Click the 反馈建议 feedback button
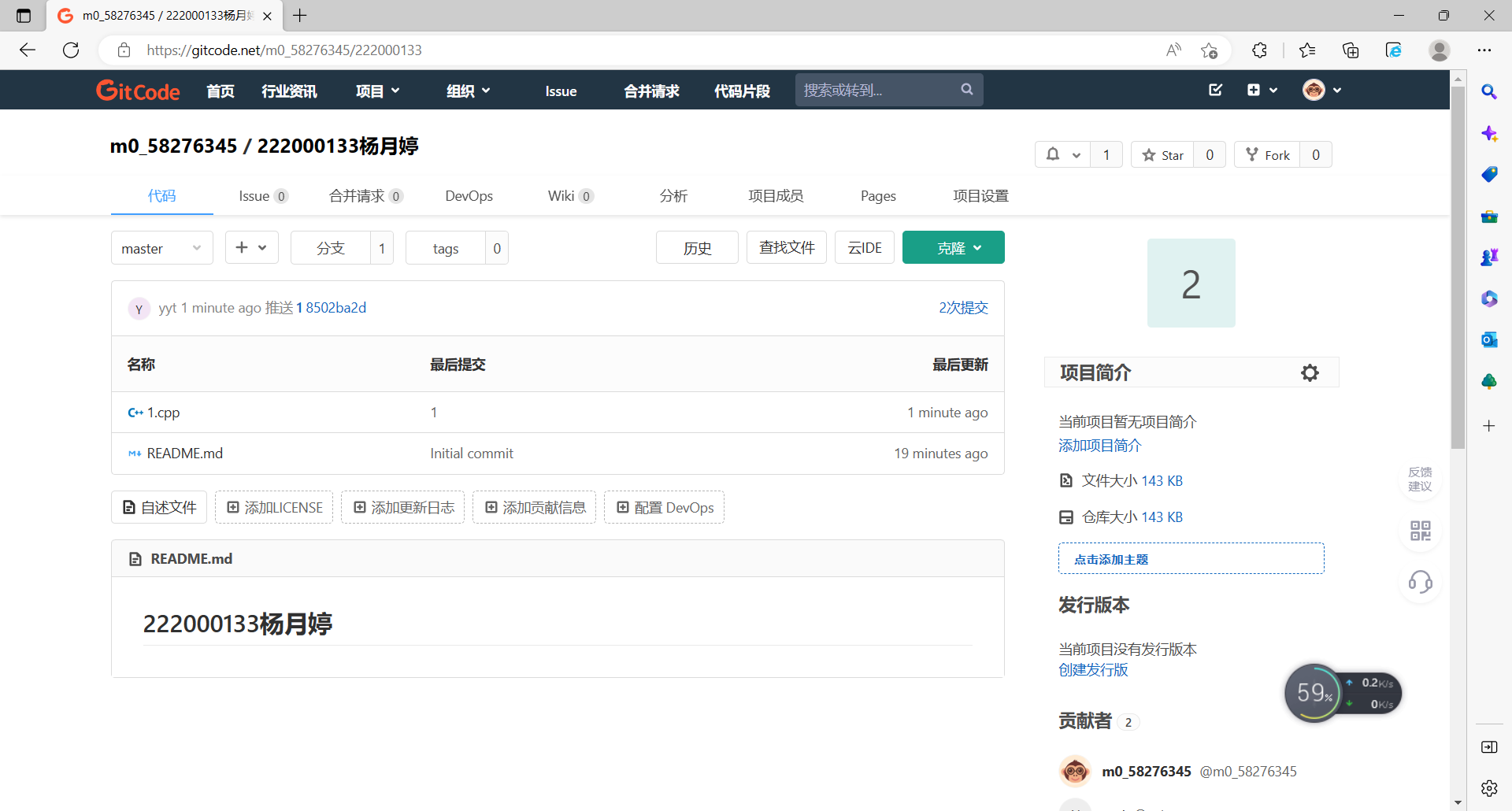Screen dimensions: 1512x811 pos(1420,479)
